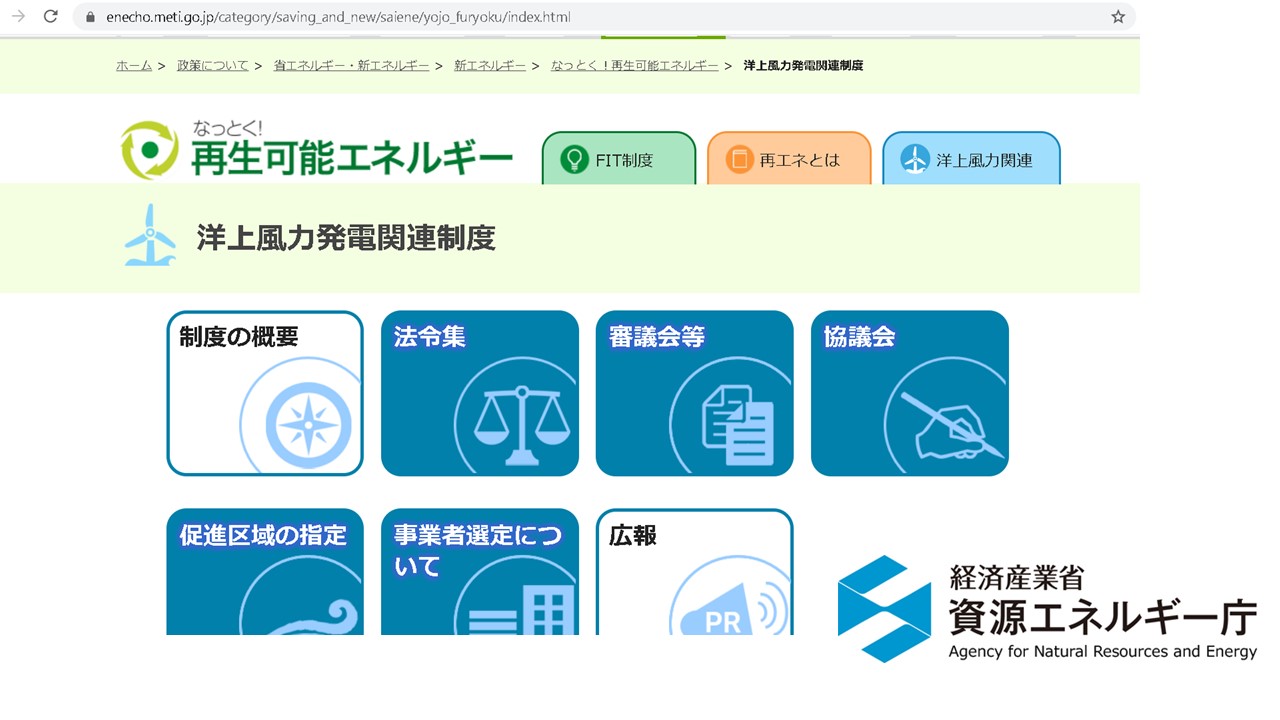This screenshot has height=720, width=1280.
Task: Open the 促進区域の指定 card
Action: click(265, 572)
